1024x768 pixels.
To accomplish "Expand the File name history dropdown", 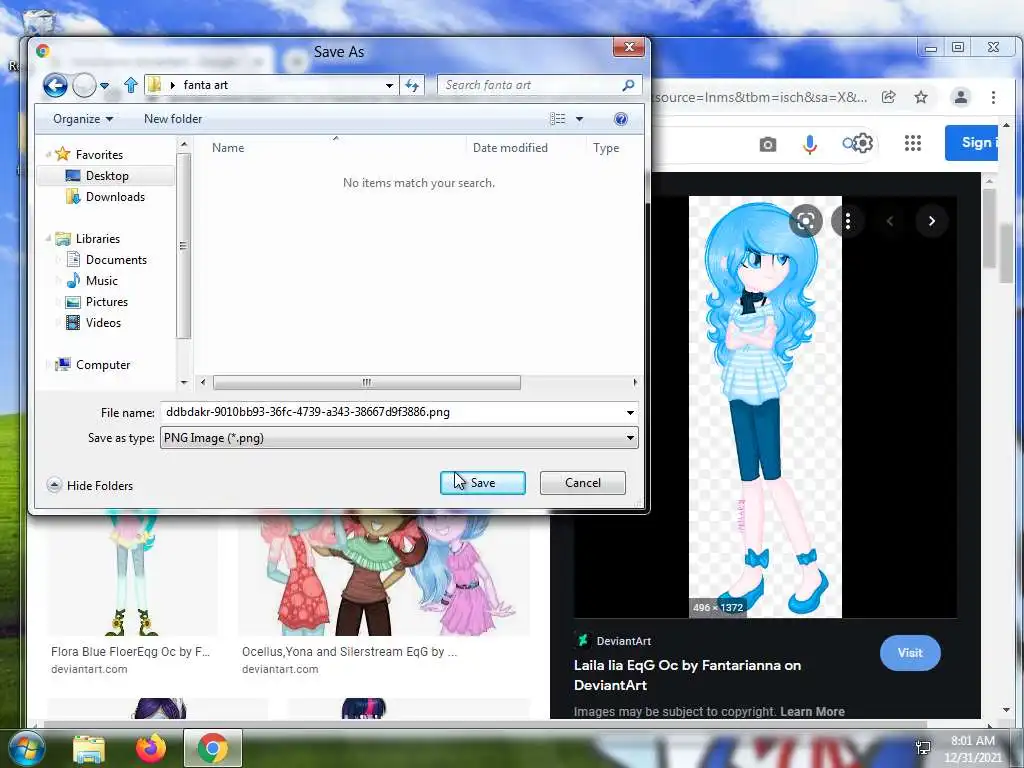I will 630,412.
